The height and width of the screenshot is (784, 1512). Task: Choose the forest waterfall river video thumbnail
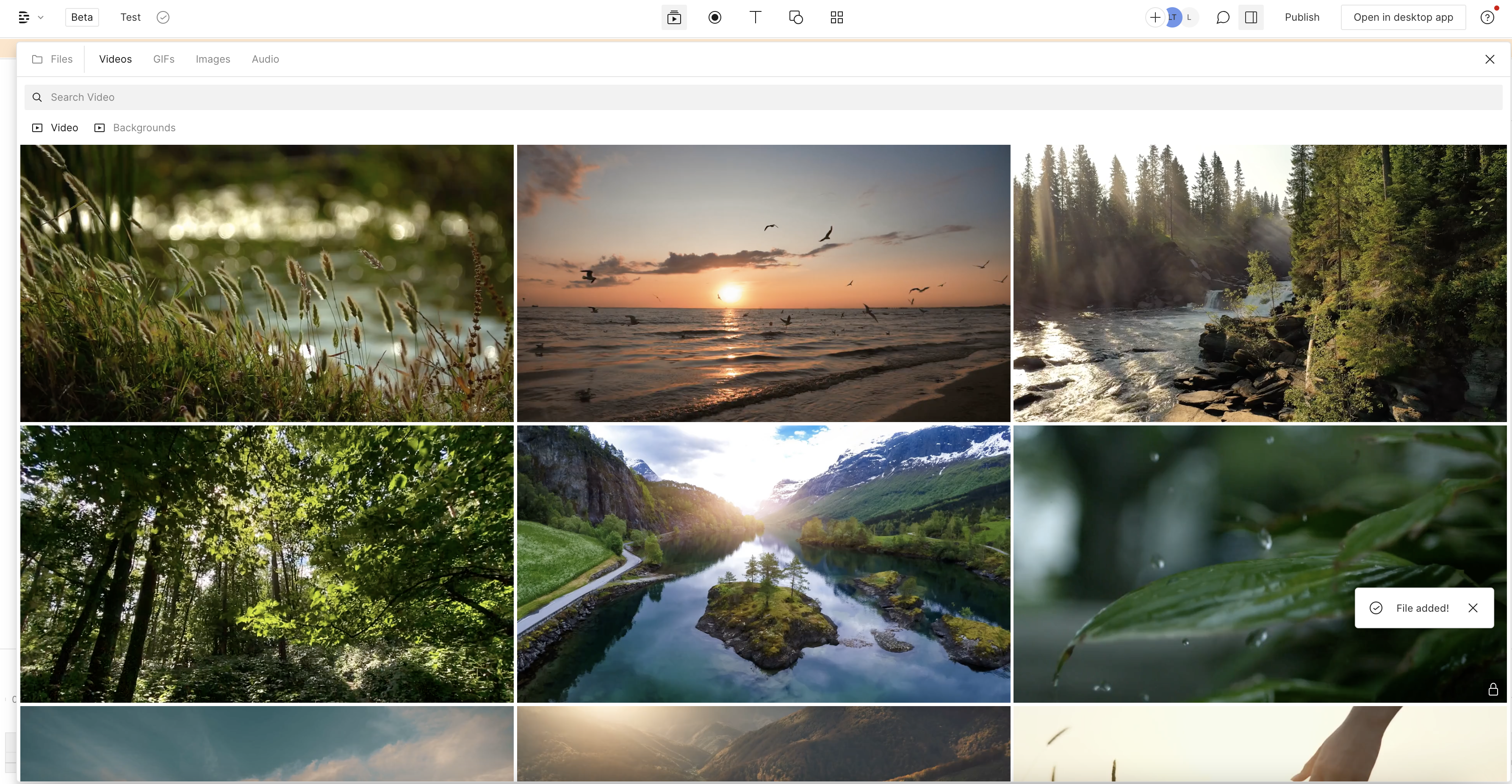pos(1260,284)
